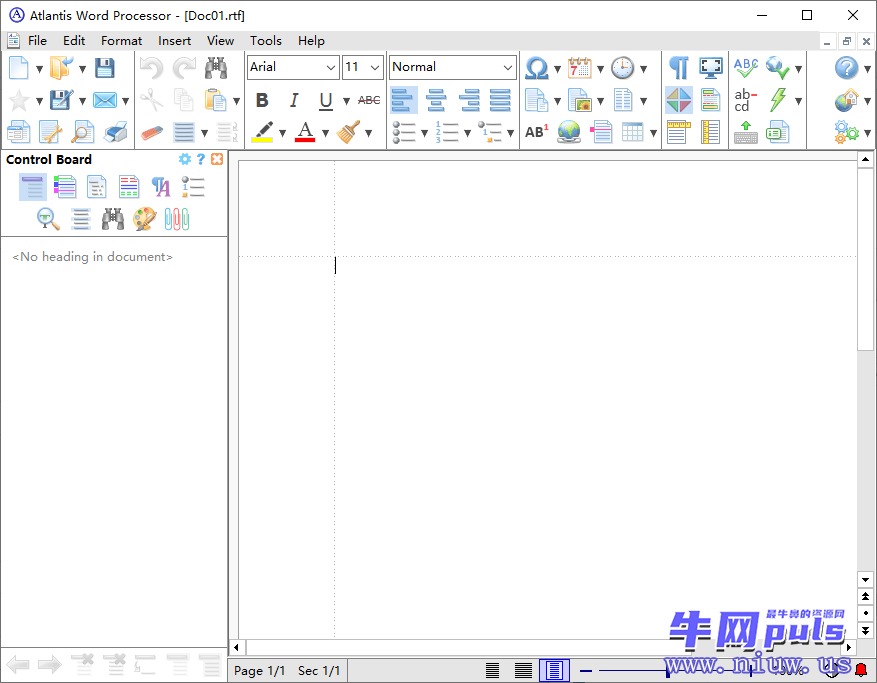Viewport: 877px width, 683px height.
Task: Toggle Bold formatting
Action: click(x=262, y=100)
